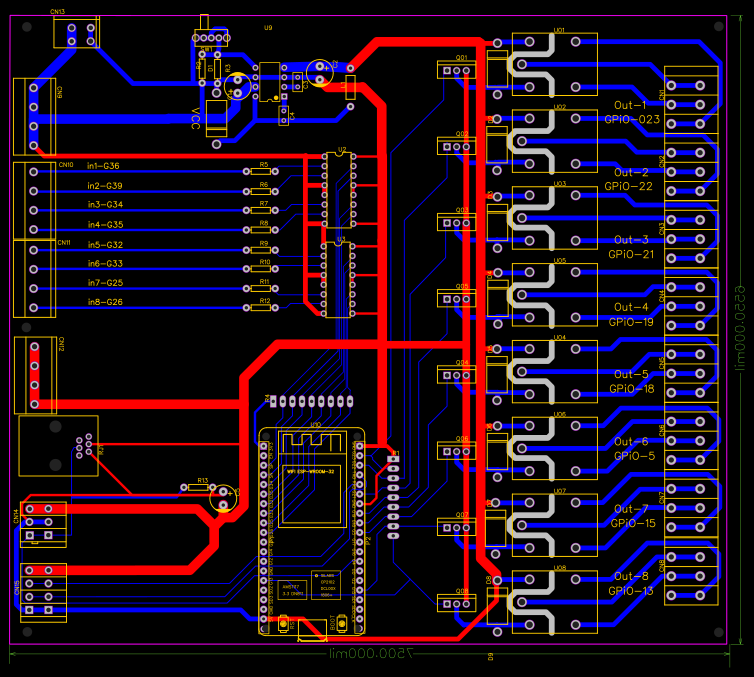This screenshot has height=677, width=754.
Task: Pick the in4-G35 label
Action: coord(105,225)
